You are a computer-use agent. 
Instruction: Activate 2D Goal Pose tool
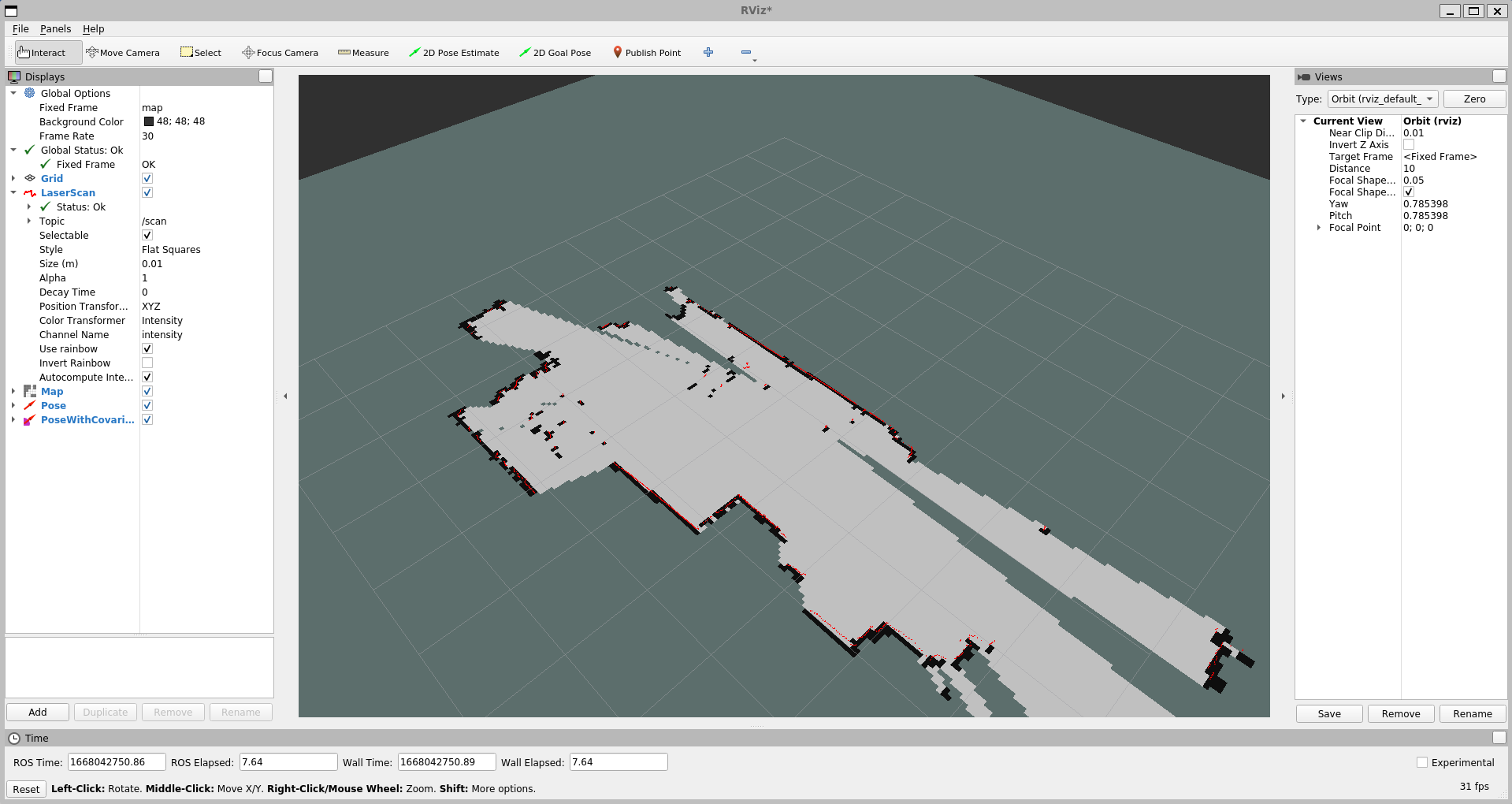[x=555, y=53]
